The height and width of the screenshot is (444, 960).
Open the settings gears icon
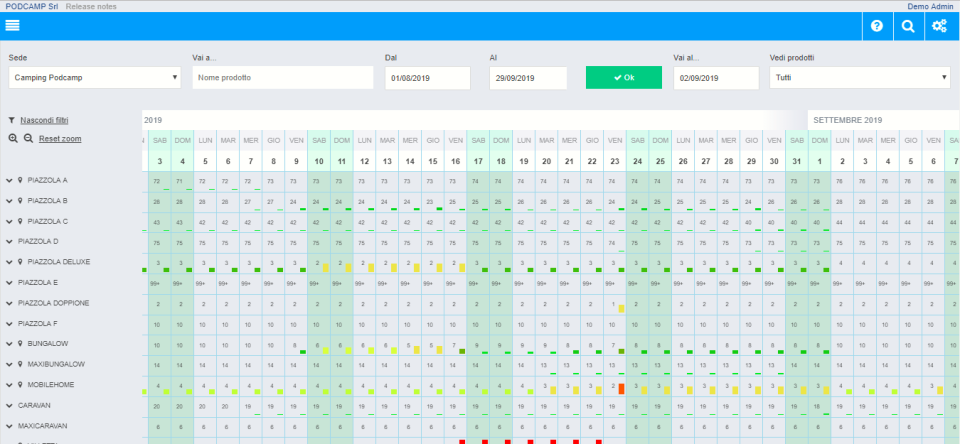click(939, 26)
